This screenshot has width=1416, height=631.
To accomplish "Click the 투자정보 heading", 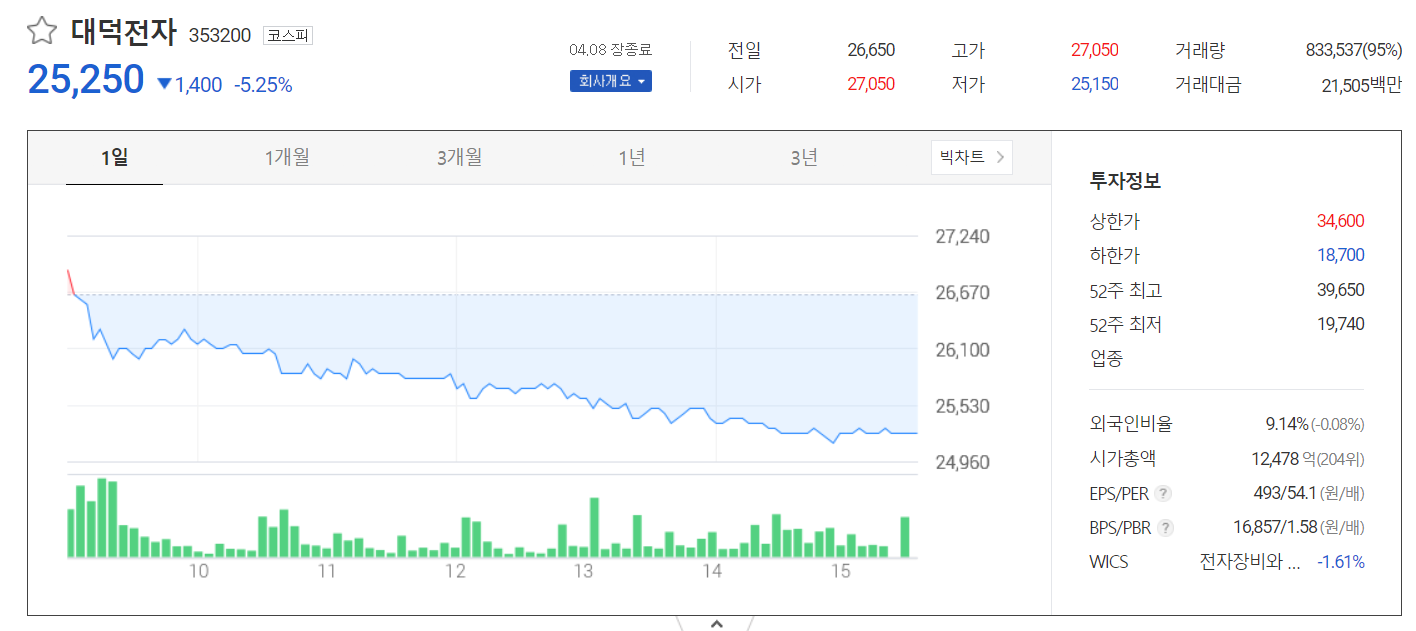I will click(x=1125, y=181).
